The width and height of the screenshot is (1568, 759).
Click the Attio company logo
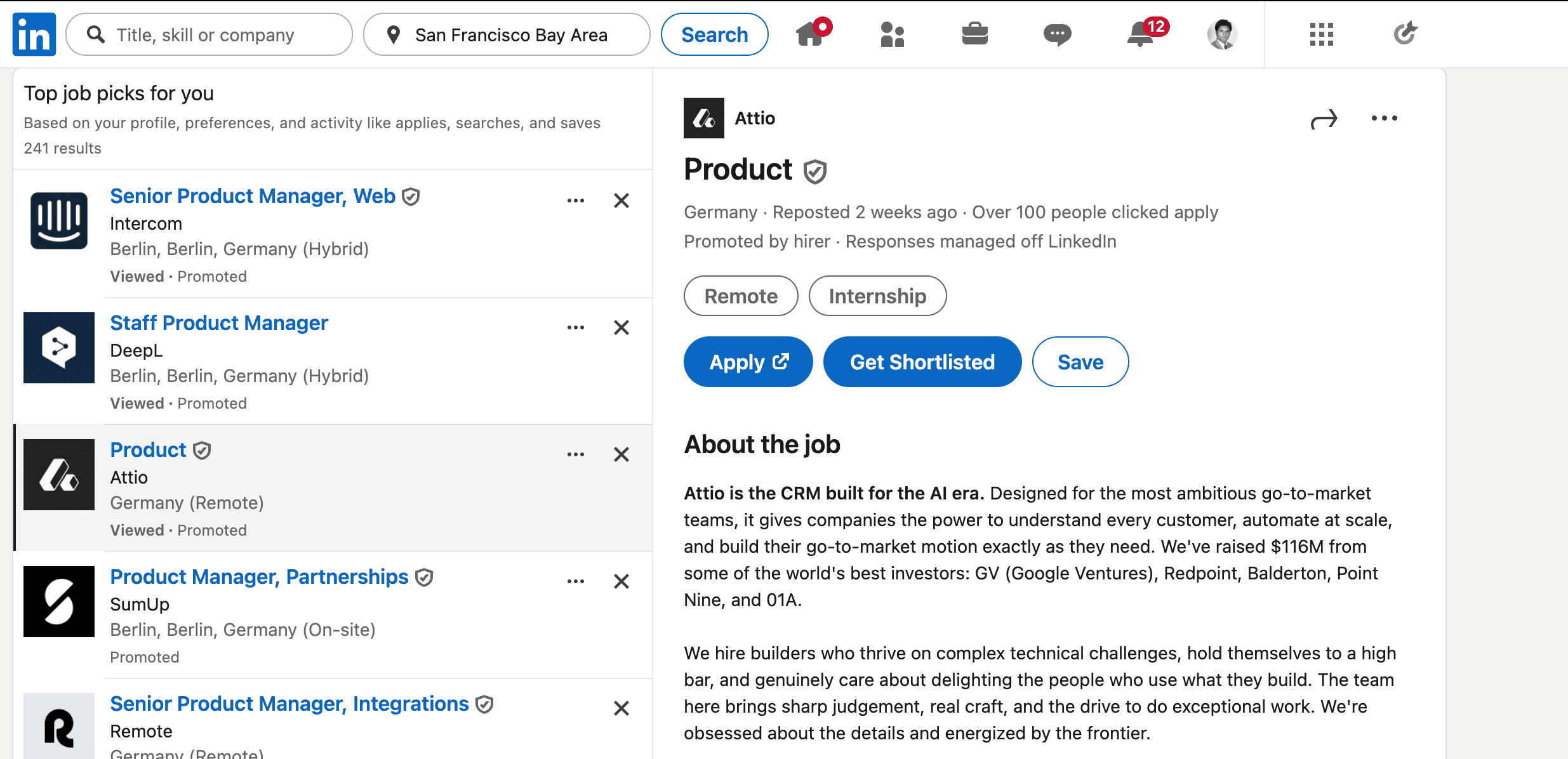pyautogui.click(x=704, y=118)
